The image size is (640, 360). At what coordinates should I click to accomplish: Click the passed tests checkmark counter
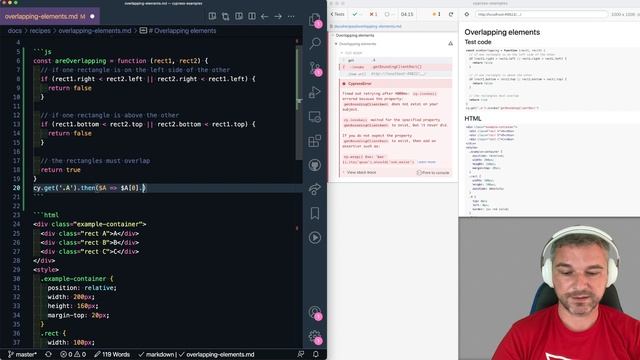pos(357,14)
